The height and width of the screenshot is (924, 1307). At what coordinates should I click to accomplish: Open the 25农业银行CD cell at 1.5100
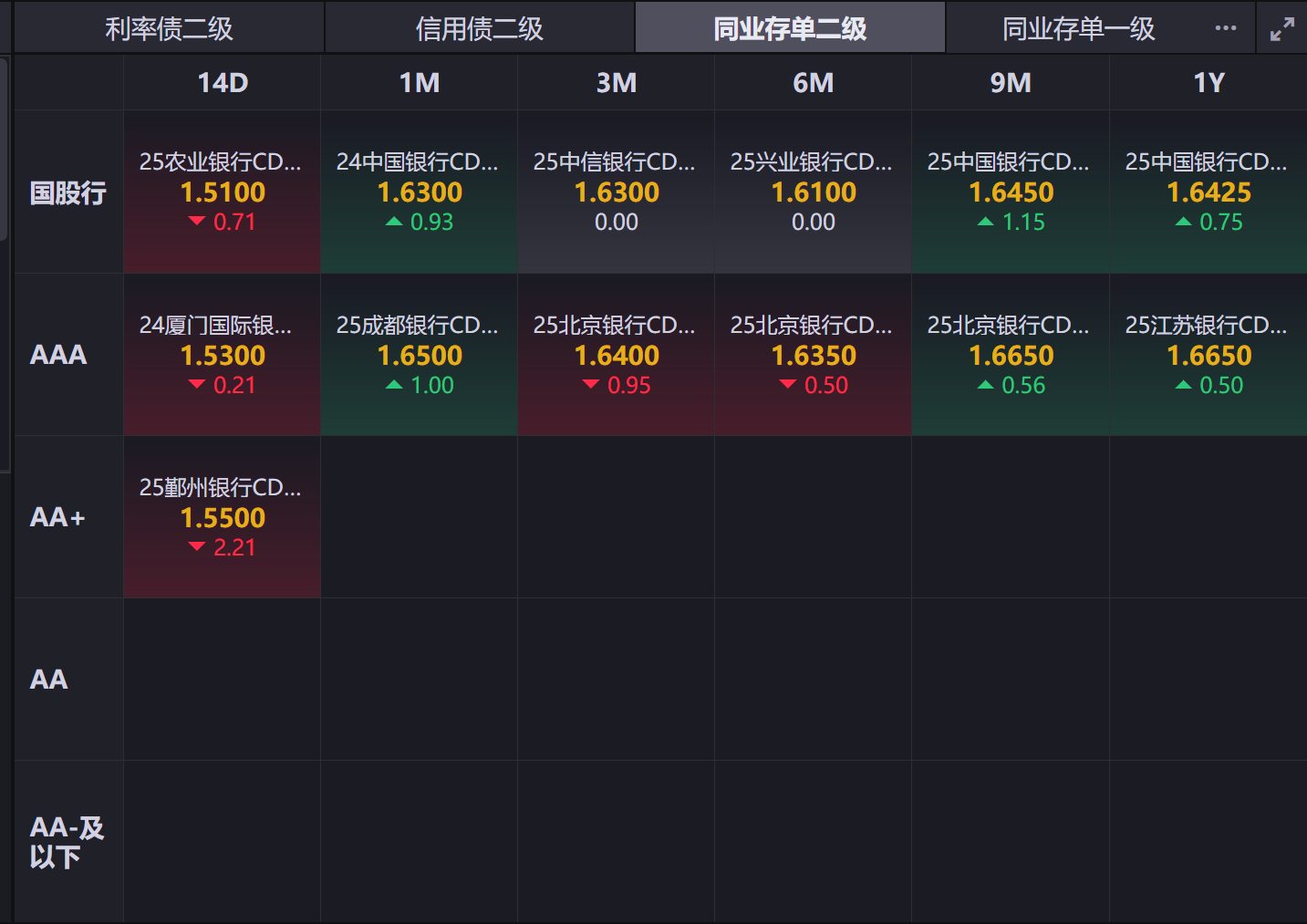pyautogui.click(x=223, y=192)
